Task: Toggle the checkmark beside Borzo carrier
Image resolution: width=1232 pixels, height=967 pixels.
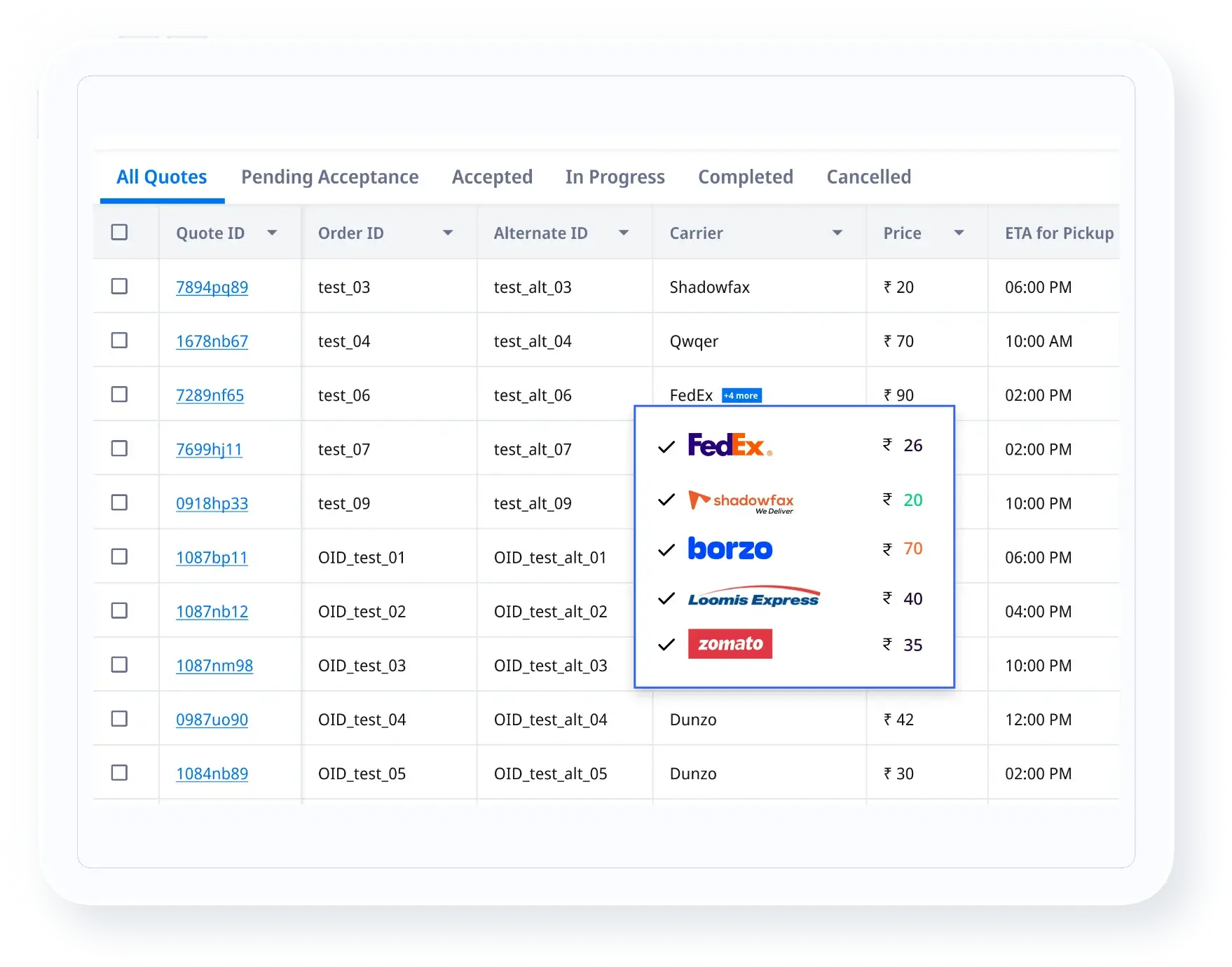Action: click(666, 550)
